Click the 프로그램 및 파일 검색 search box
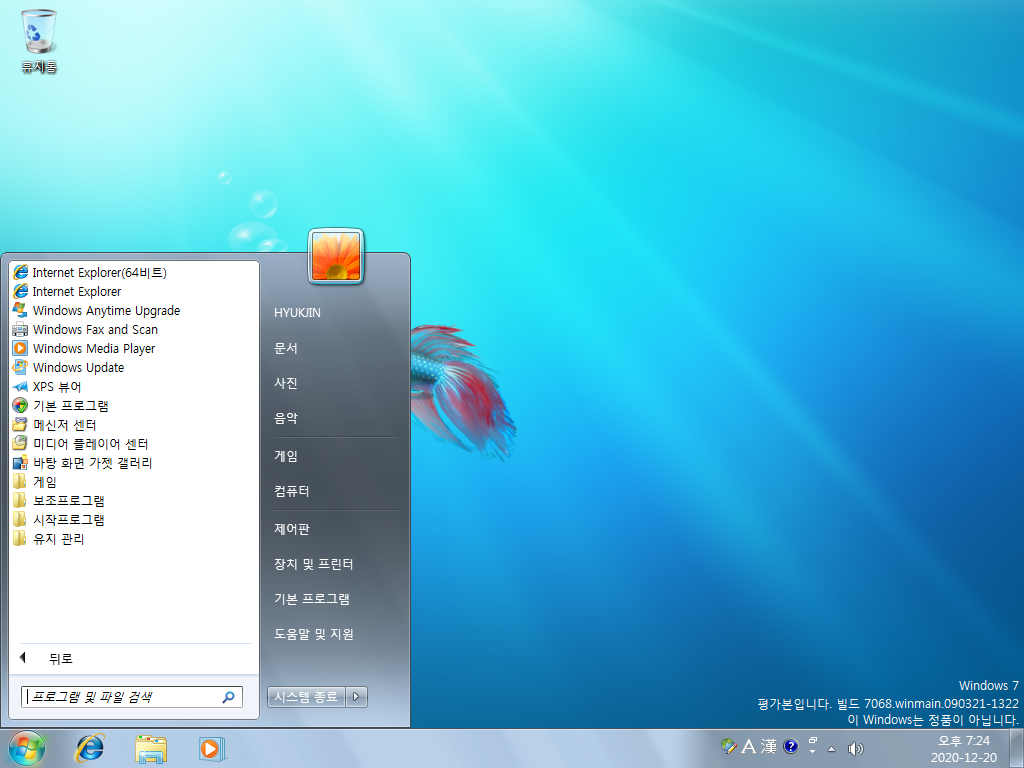The width and height of the screenshot is (1024, 768). (x=131, y=697)
